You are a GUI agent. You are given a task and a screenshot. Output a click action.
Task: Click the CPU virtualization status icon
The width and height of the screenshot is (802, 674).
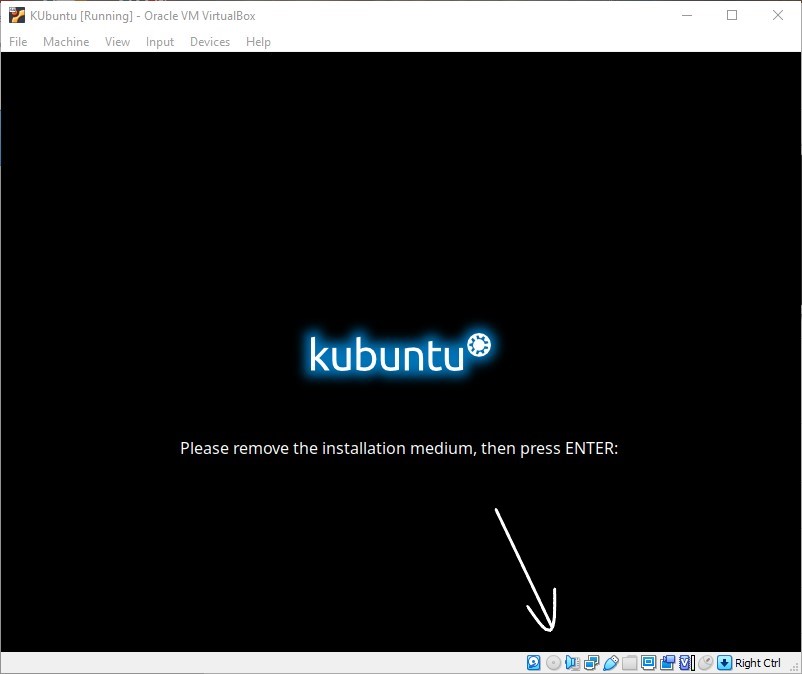[x=686, y=663]
